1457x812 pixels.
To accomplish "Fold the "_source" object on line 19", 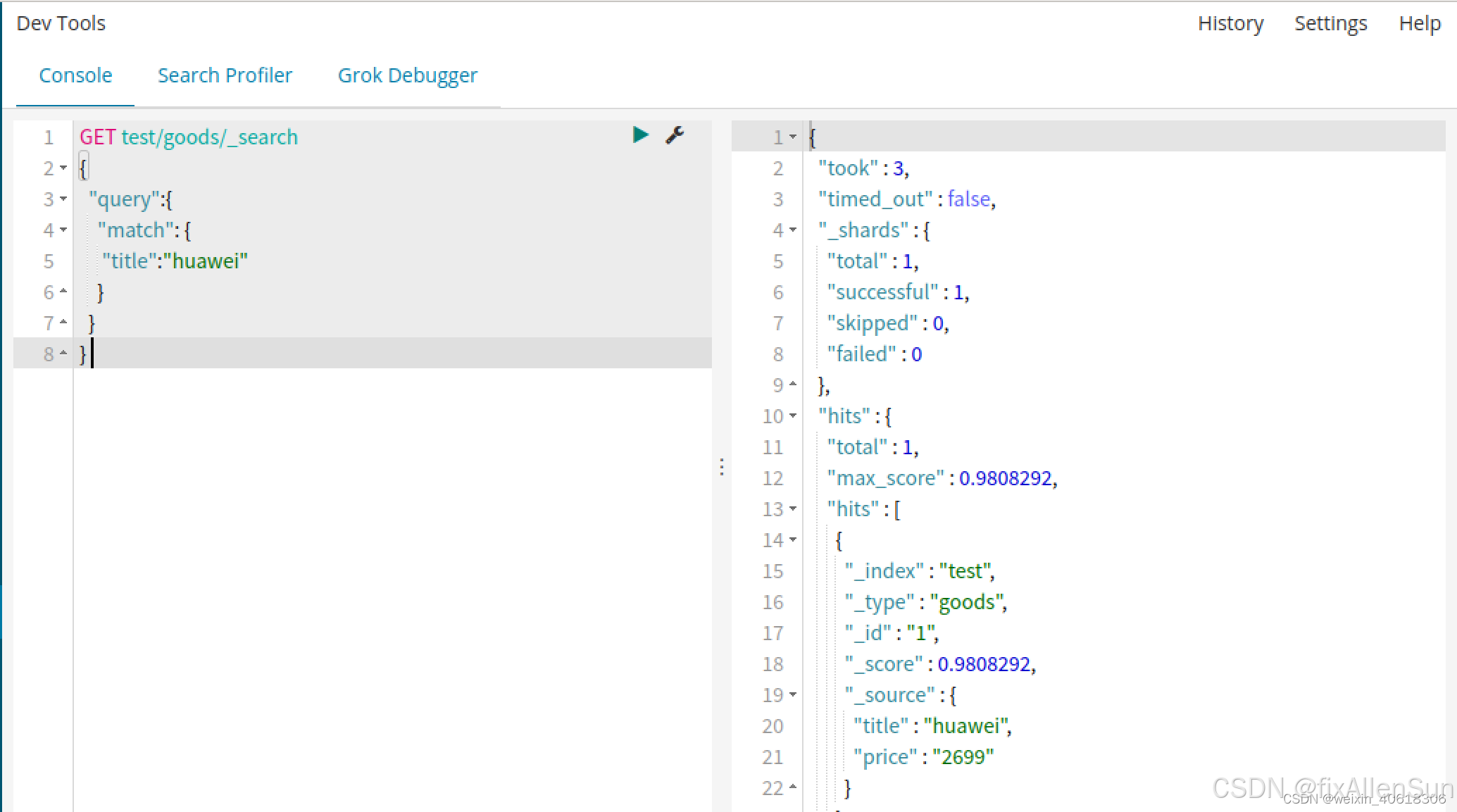I will pyautogui.click(x=793, y=694).
